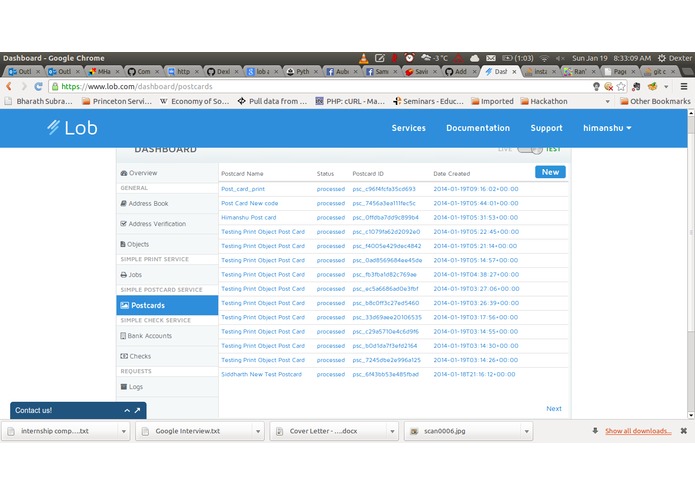Open the himanshu account dropdown
Screen dimensions: 695x494
(607, 128)
